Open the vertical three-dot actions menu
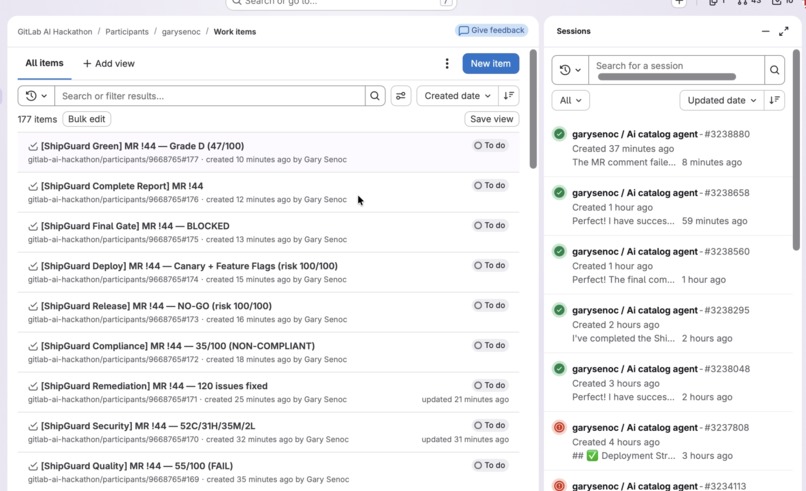Screen dimensions: 806x491 click(x=447, y=63)
